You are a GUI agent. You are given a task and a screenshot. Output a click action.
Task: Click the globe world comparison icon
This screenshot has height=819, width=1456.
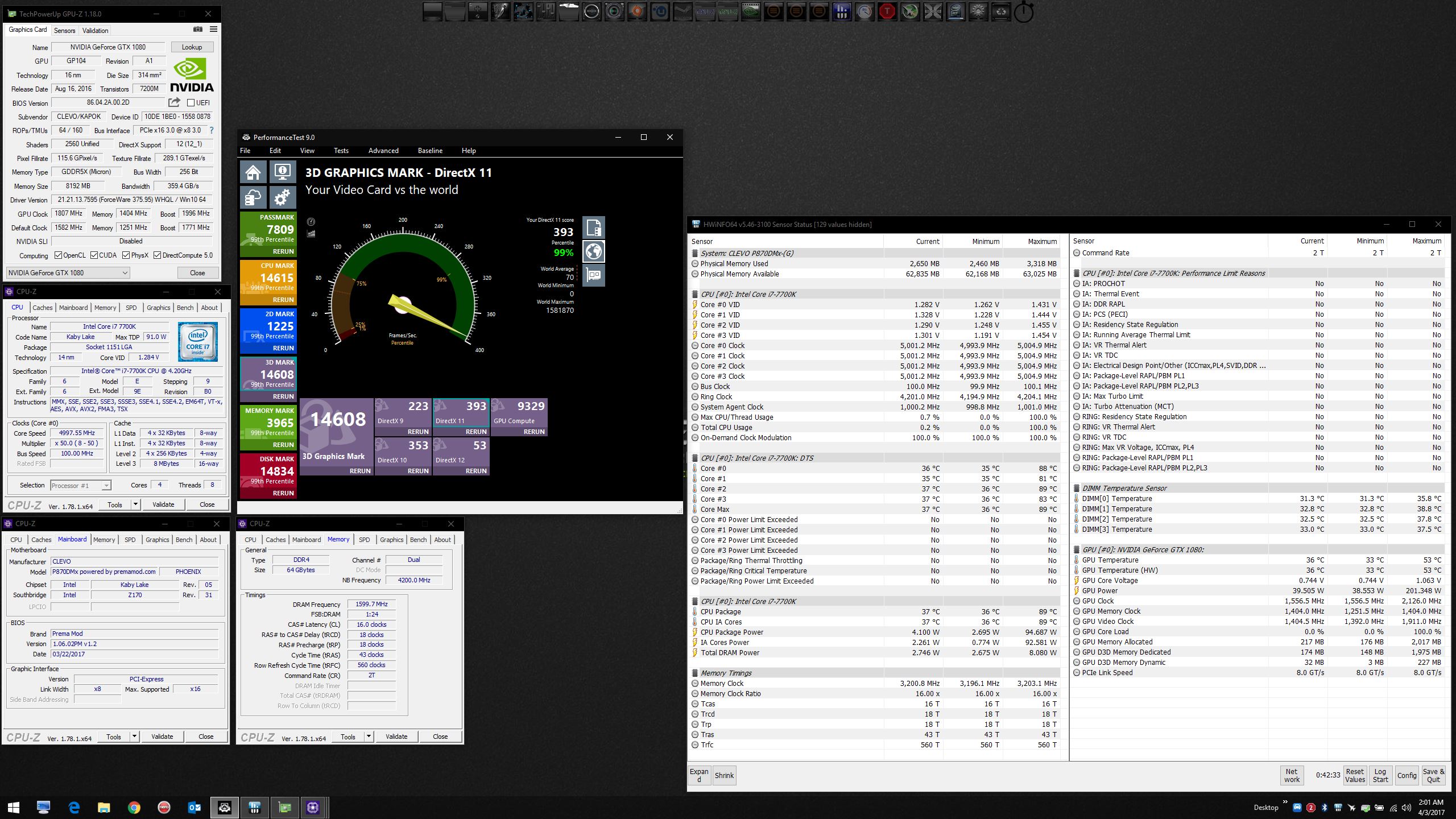593,251
